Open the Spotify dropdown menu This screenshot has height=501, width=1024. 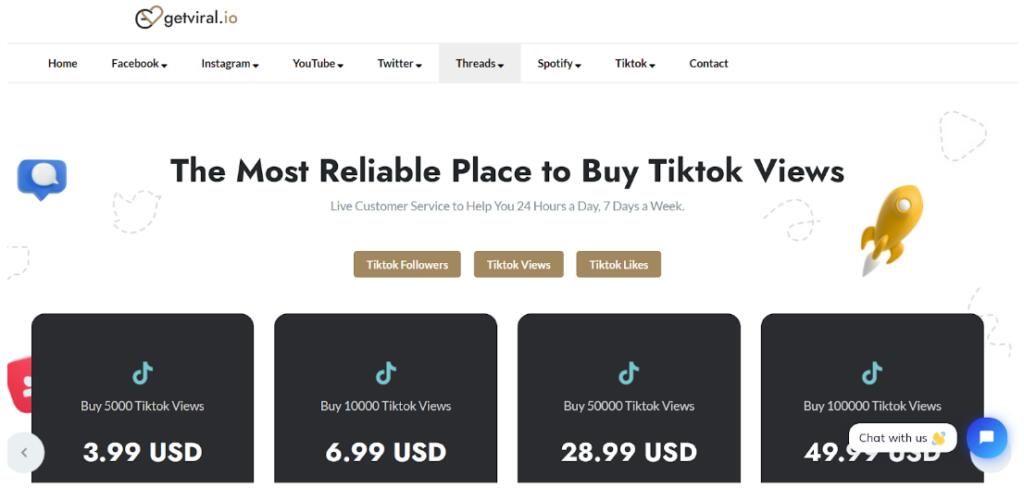pos(559,64)
